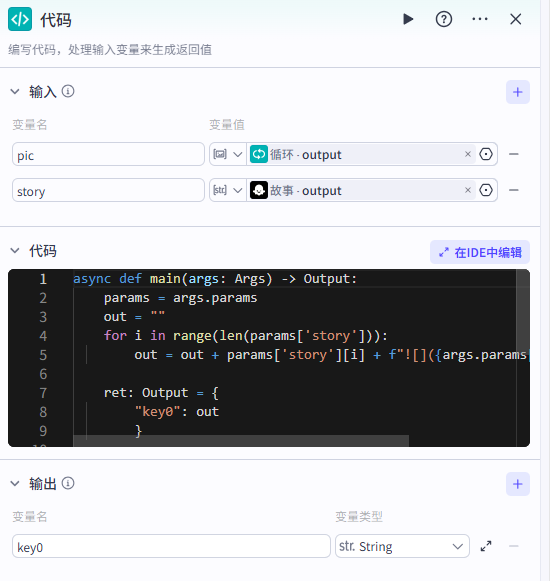The image size is (550, 581).
Task: Click the 在IDE中编辑 button
Action: coord(480,252)
